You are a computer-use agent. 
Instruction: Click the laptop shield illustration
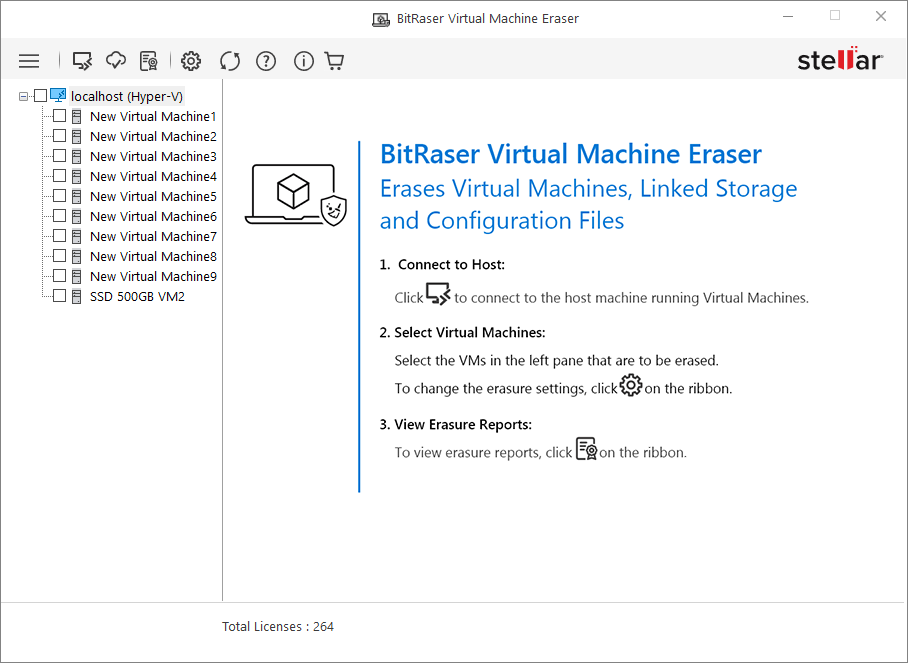pos(296,195)
